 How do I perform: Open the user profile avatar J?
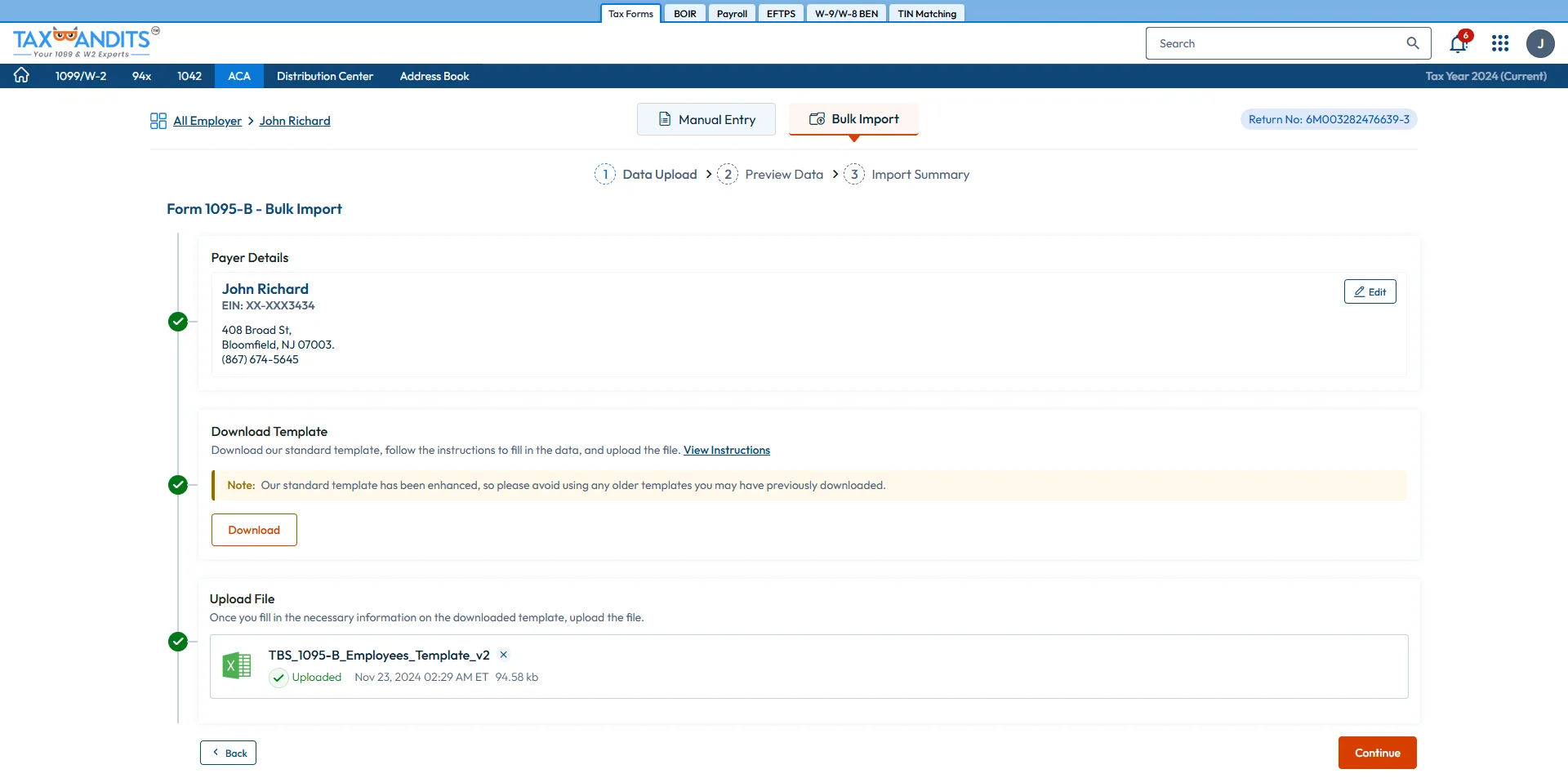click(1540, 43)
